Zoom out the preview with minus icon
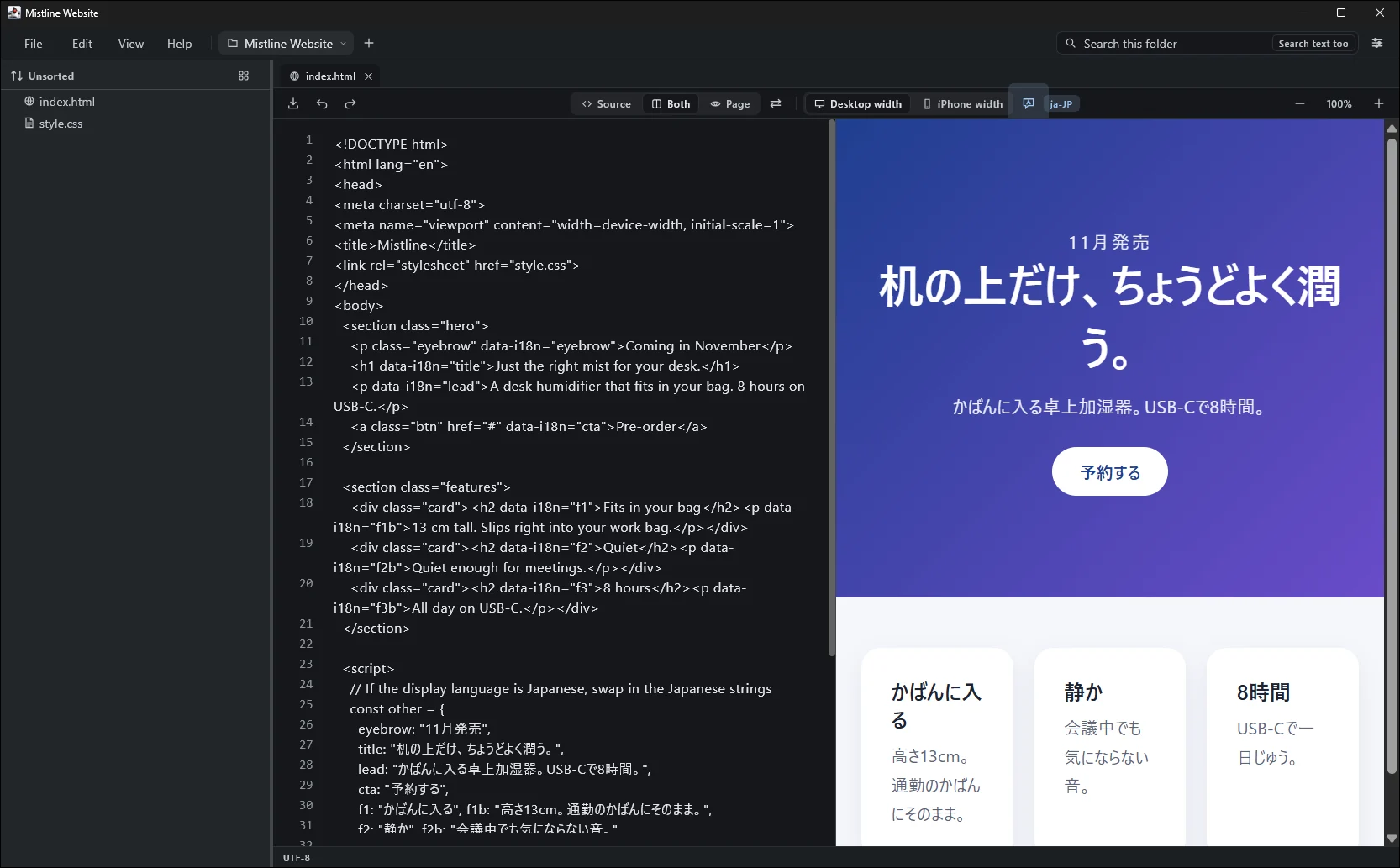The width and height of the screenshot is (1400, 868). click(1300, 103)
